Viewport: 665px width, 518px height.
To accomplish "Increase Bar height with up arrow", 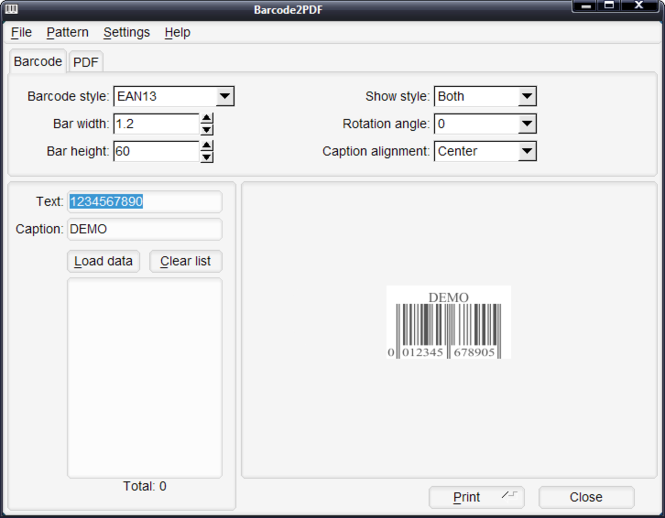I will (x=207, y=146).
